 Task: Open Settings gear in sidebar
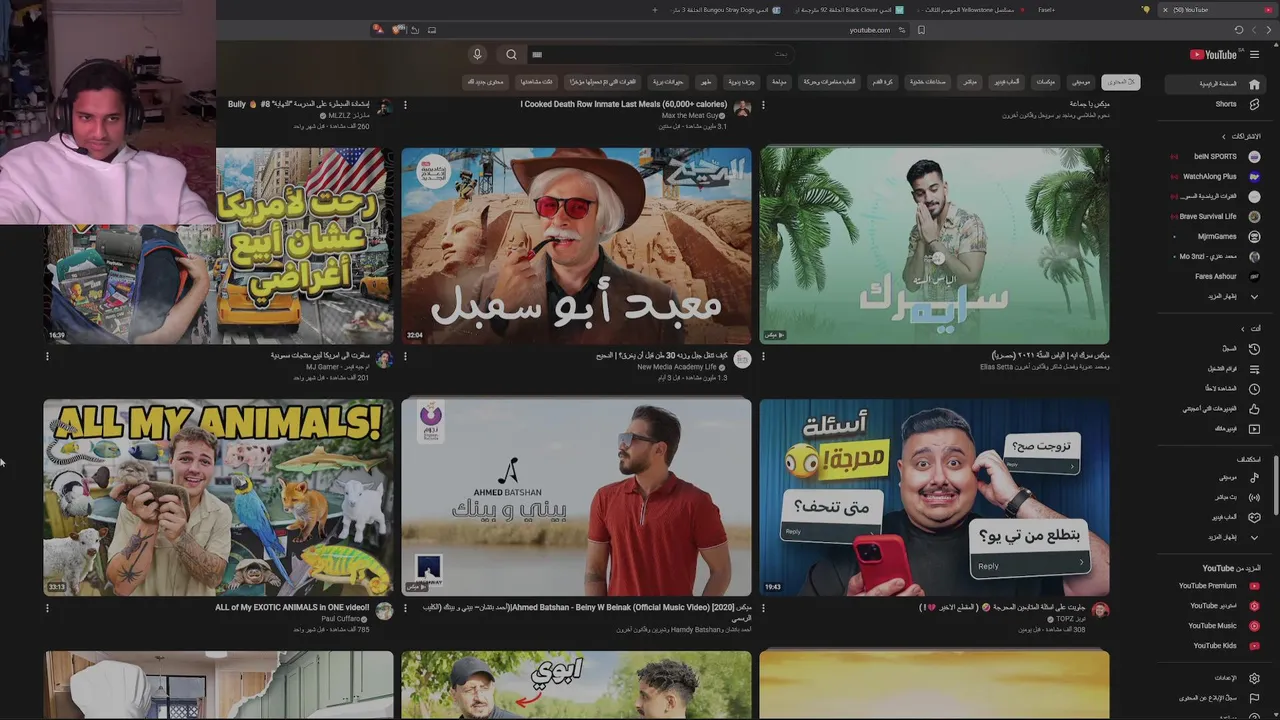point(1254,678)
